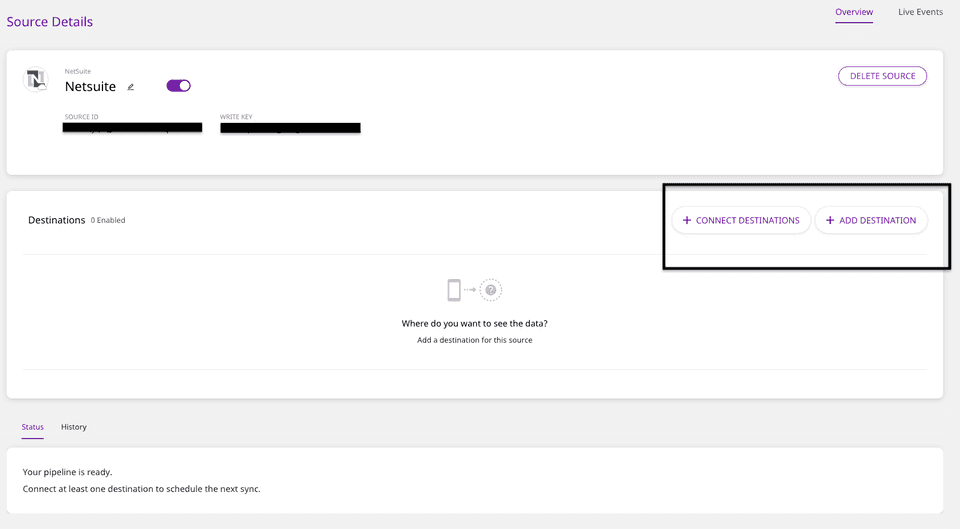Open the History tab
Viewport: 960px width, 529px height.
pyautogui.click(x=74, y=427)
